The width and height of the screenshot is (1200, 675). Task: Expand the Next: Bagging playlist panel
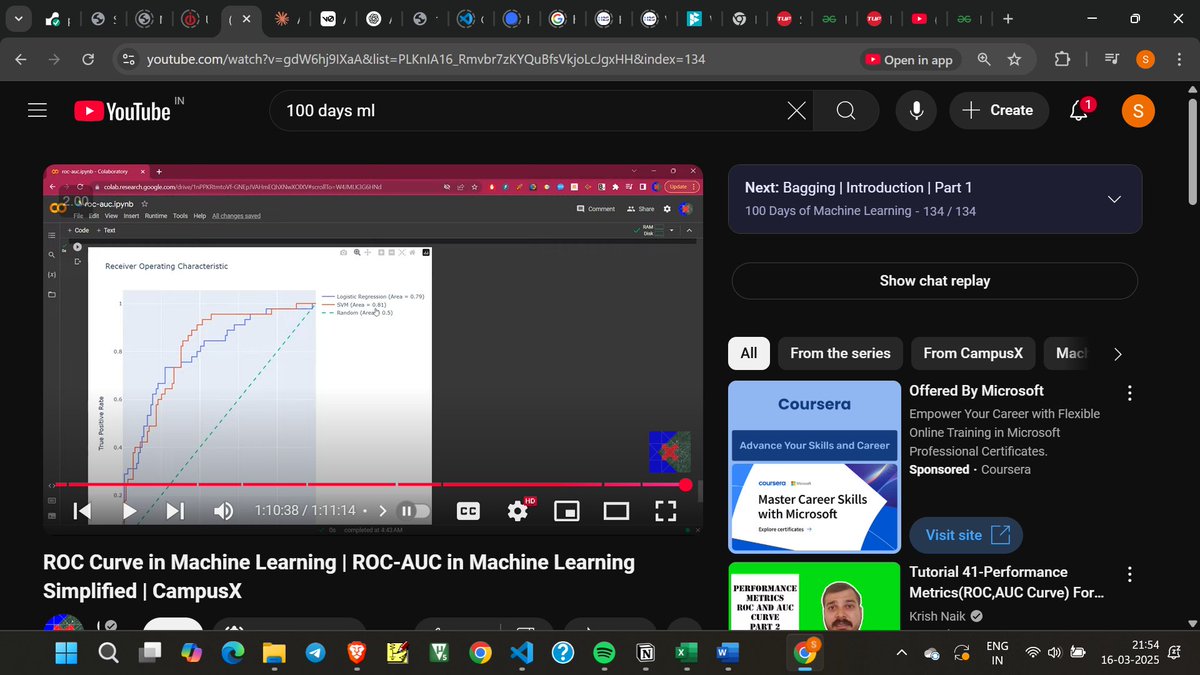coord(1114,199)
